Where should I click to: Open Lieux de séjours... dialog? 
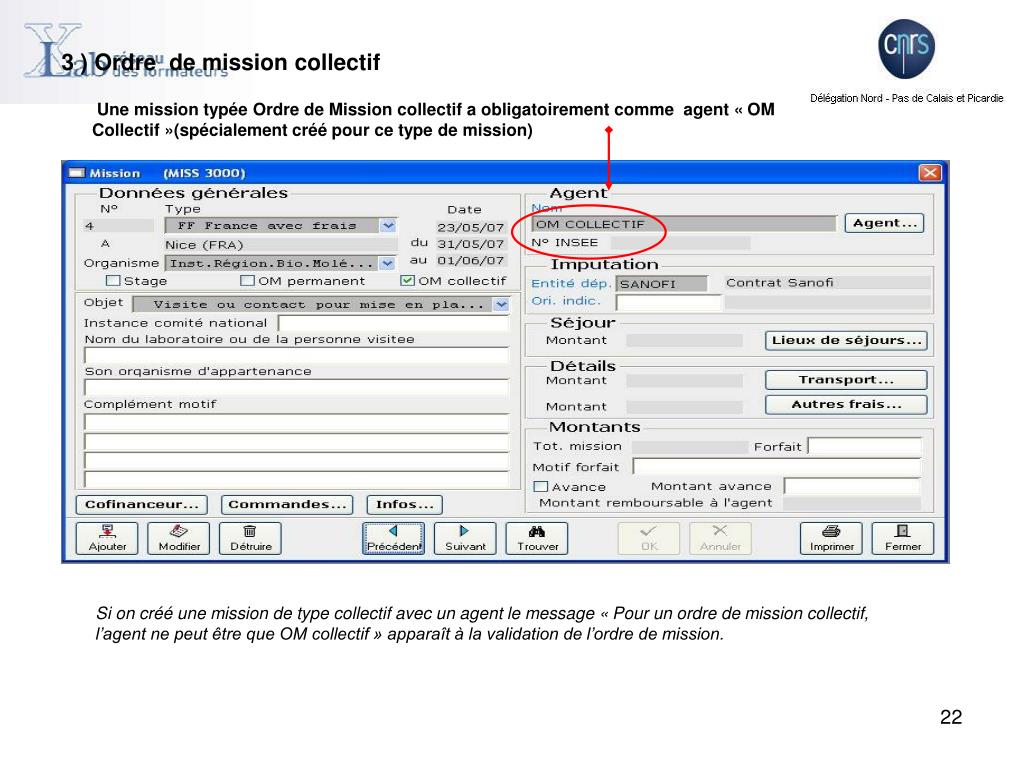(846, 340)
